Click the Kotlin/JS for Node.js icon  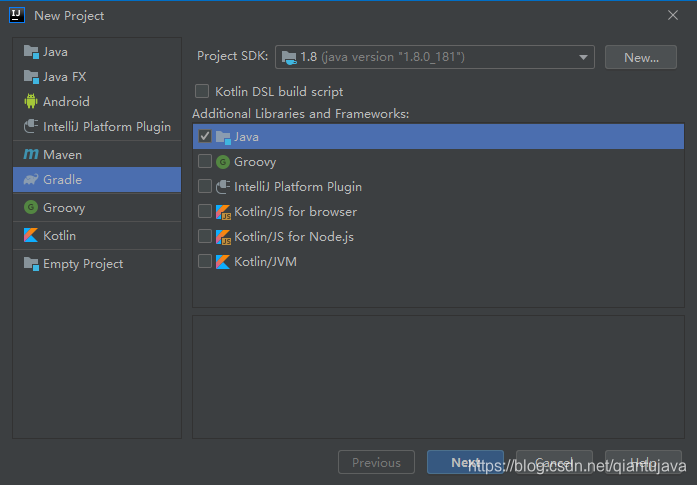click(x=223, y=237)
